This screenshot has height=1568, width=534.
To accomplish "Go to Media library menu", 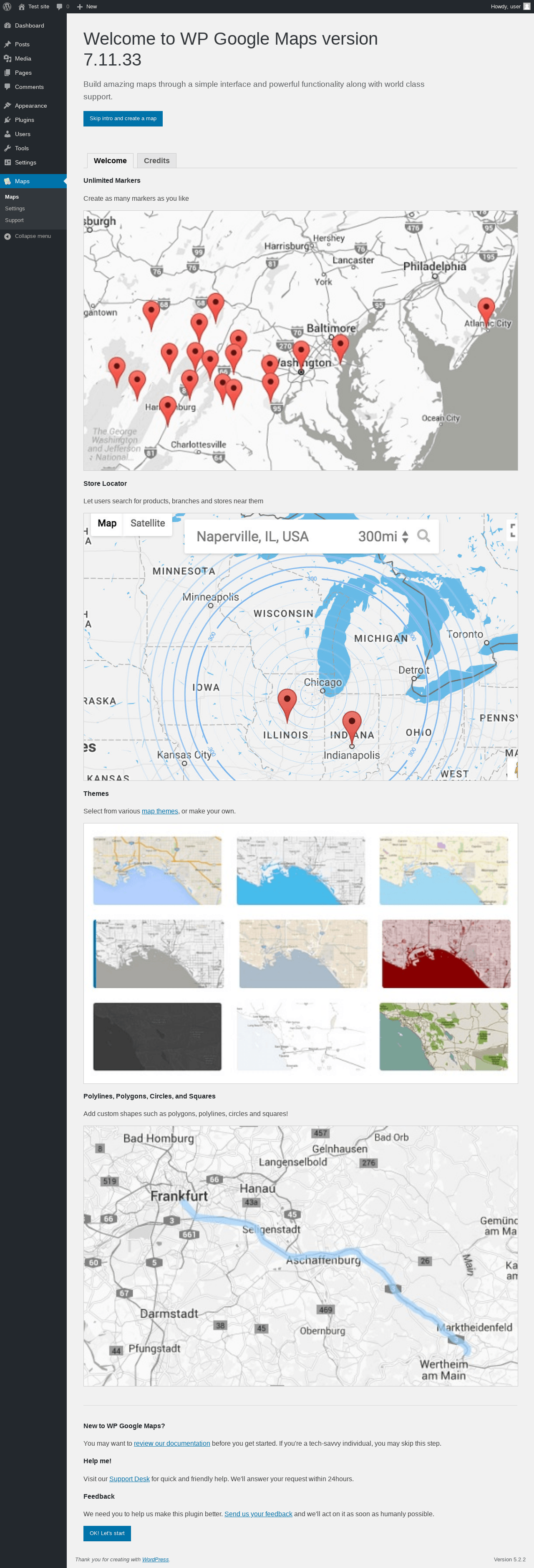I will (x=33, y=58).
